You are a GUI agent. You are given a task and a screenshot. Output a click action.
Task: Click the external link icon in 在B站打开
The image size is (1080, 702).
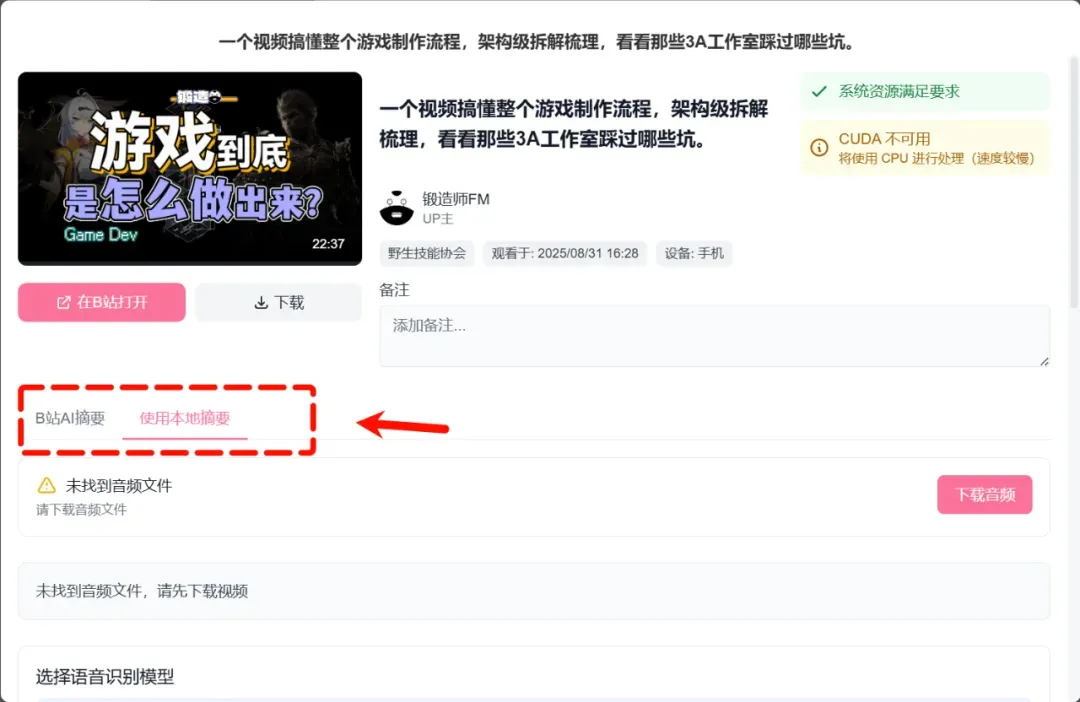63,302
